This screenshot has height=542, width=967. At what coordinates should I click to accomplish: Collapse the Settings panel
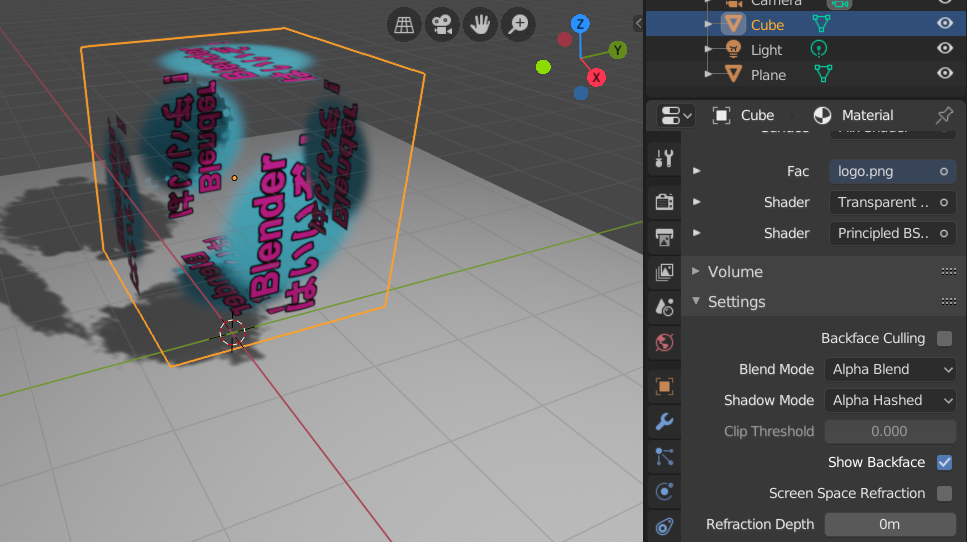tap(696, 301)
